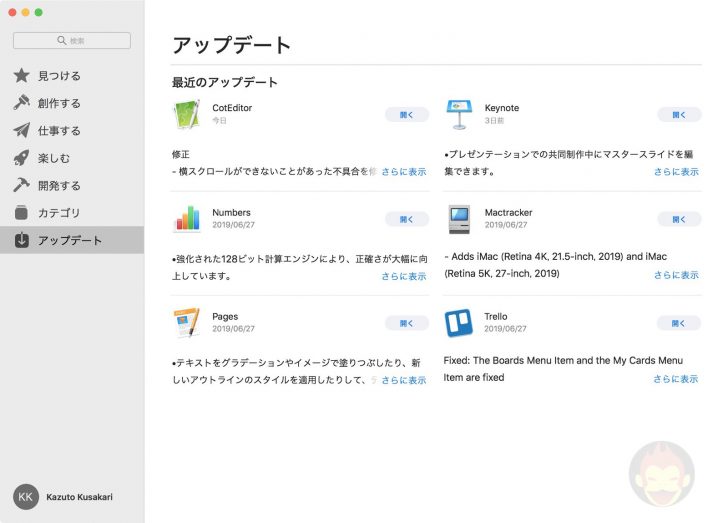Click the Adds iMac release note text
The width and height of the screenshot is (728, 523).
(556, 265)
